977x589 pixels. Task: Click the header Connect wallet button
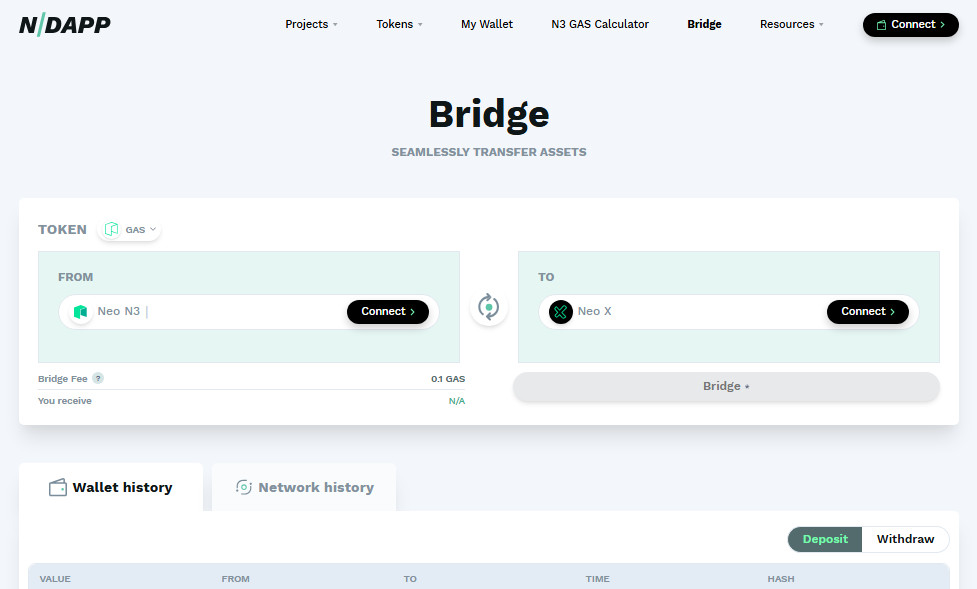(x=910, y=25)
